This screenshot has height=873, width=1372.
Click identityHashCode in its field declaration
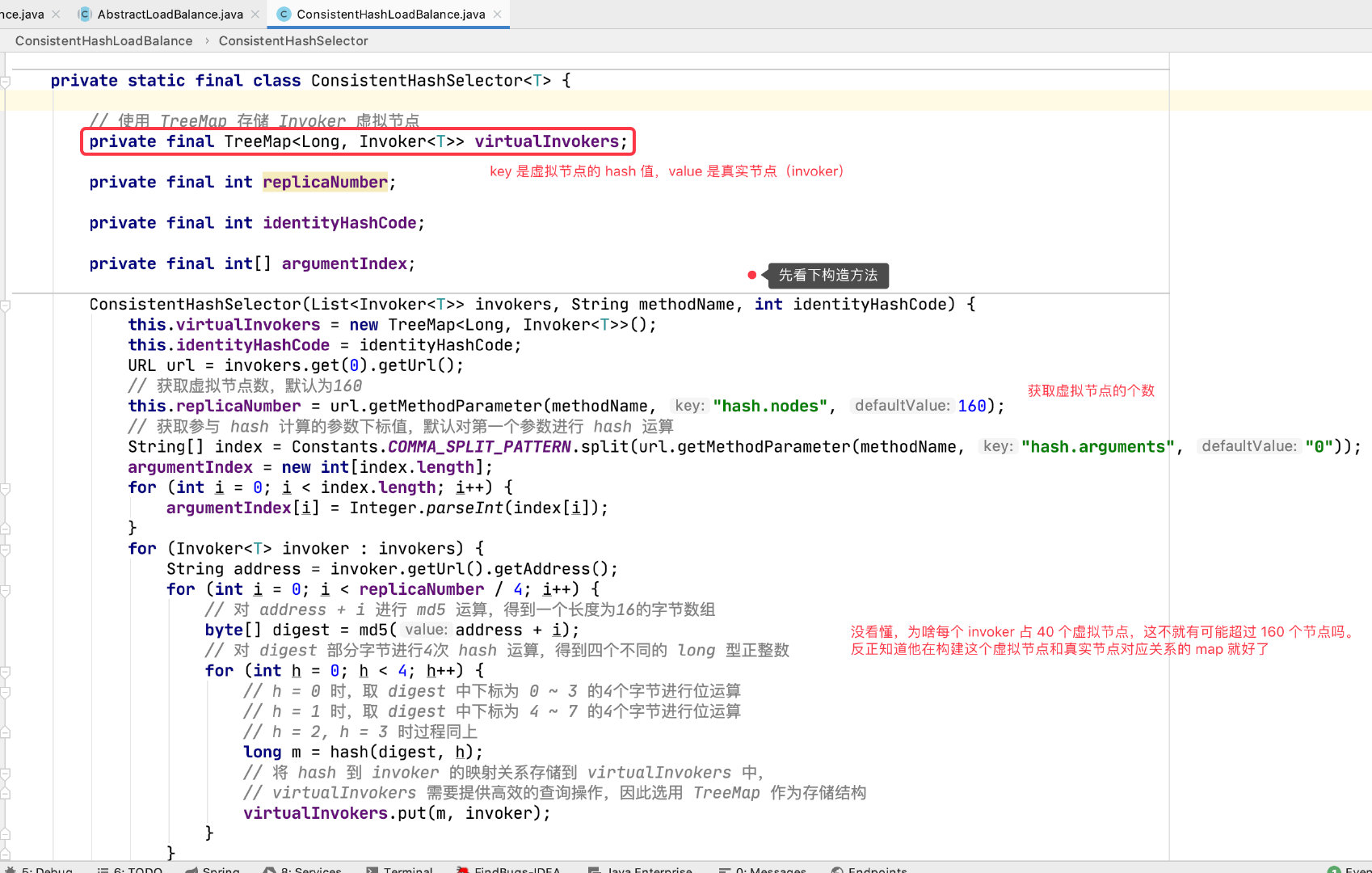pyautogui.click(x=339, y=223)
